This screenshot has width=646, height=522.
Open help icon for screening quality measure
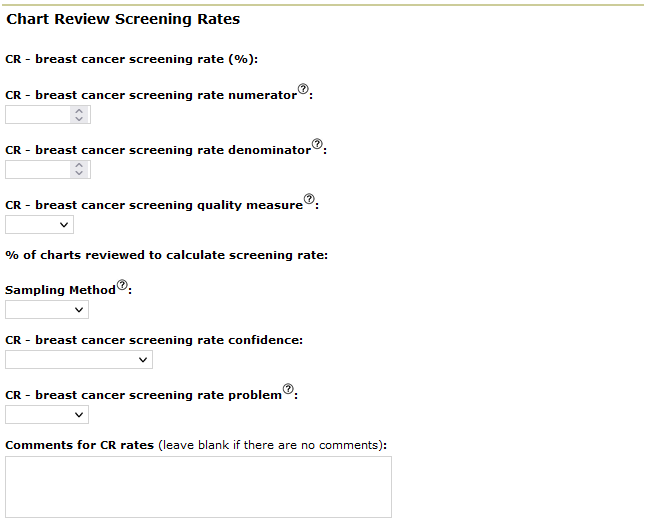click(x=309, y=200)
